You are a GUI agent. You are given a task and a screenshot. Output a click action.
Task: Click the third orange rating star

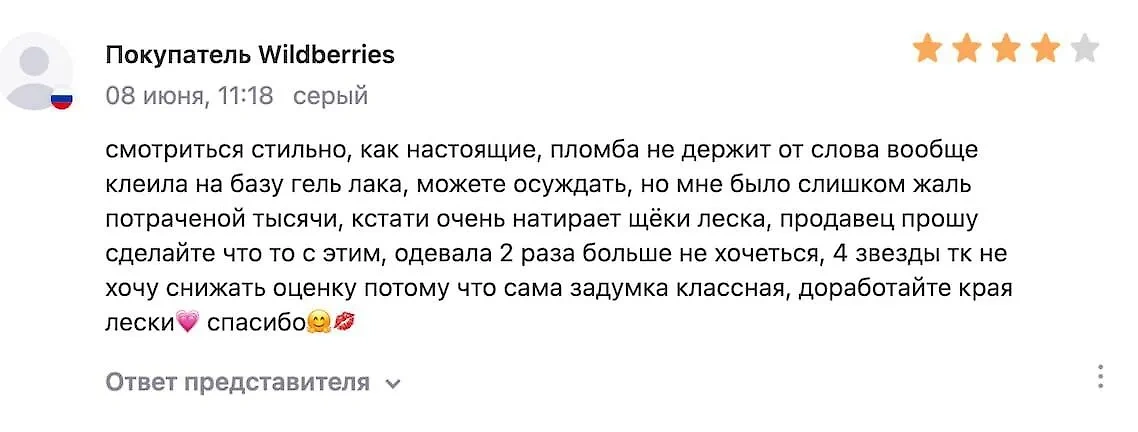coord(1005,48)
